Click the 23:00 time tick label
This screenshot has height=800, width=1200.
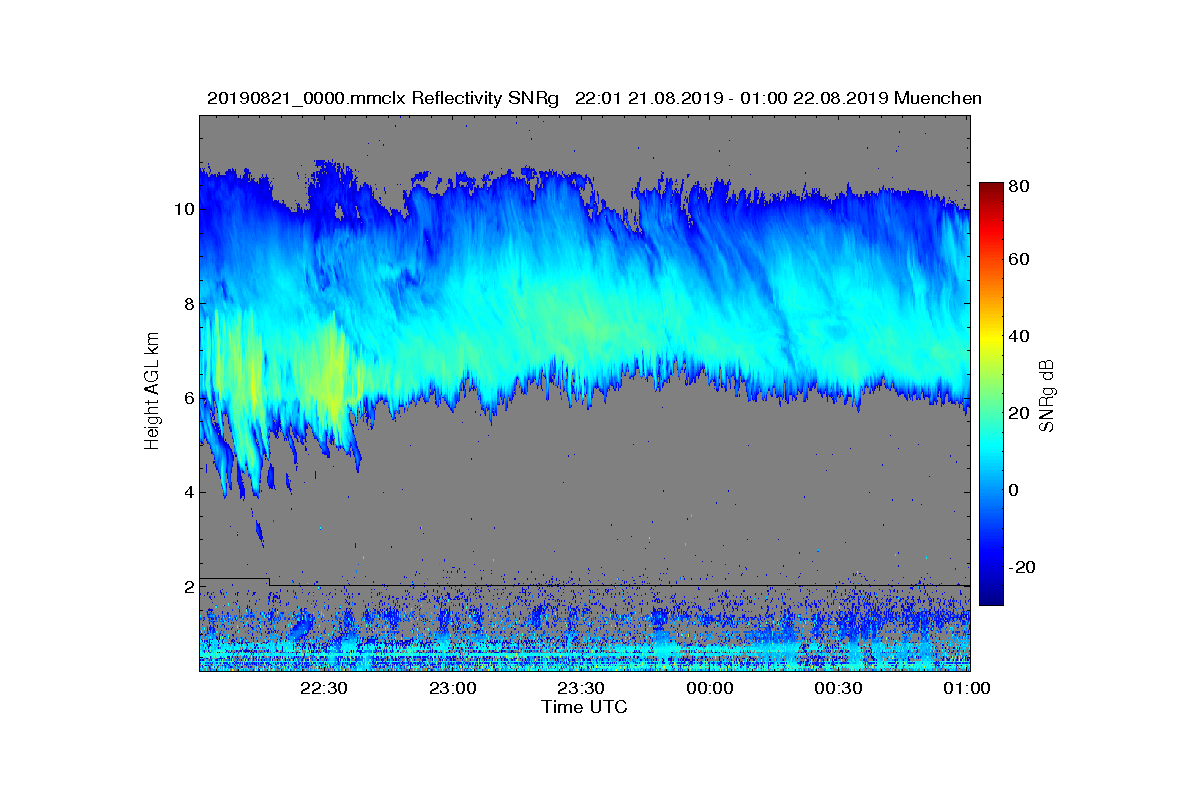click(453, 688)
